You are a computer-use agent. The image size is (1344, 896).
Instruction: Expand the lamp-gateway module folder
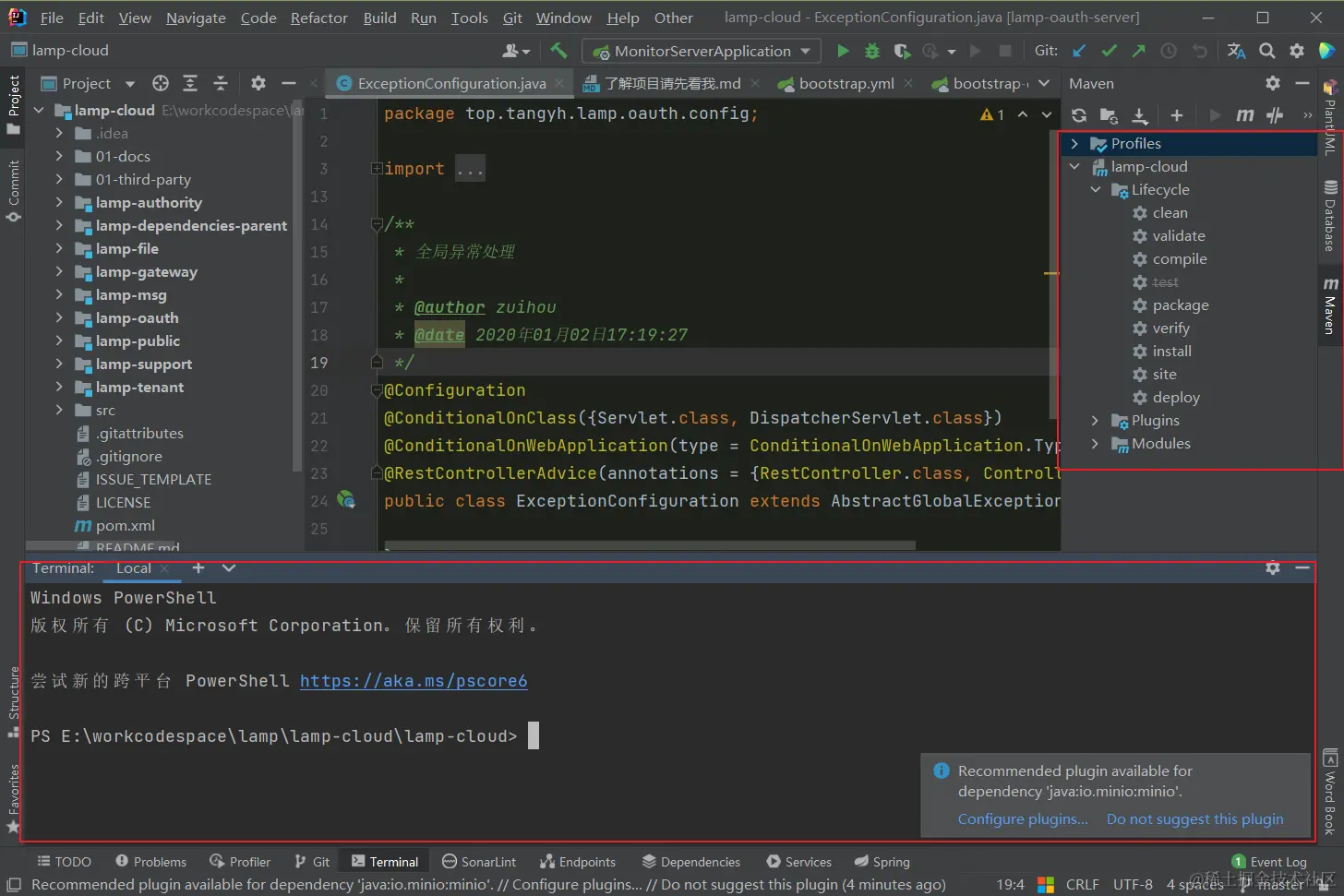(x=60, y=272)
